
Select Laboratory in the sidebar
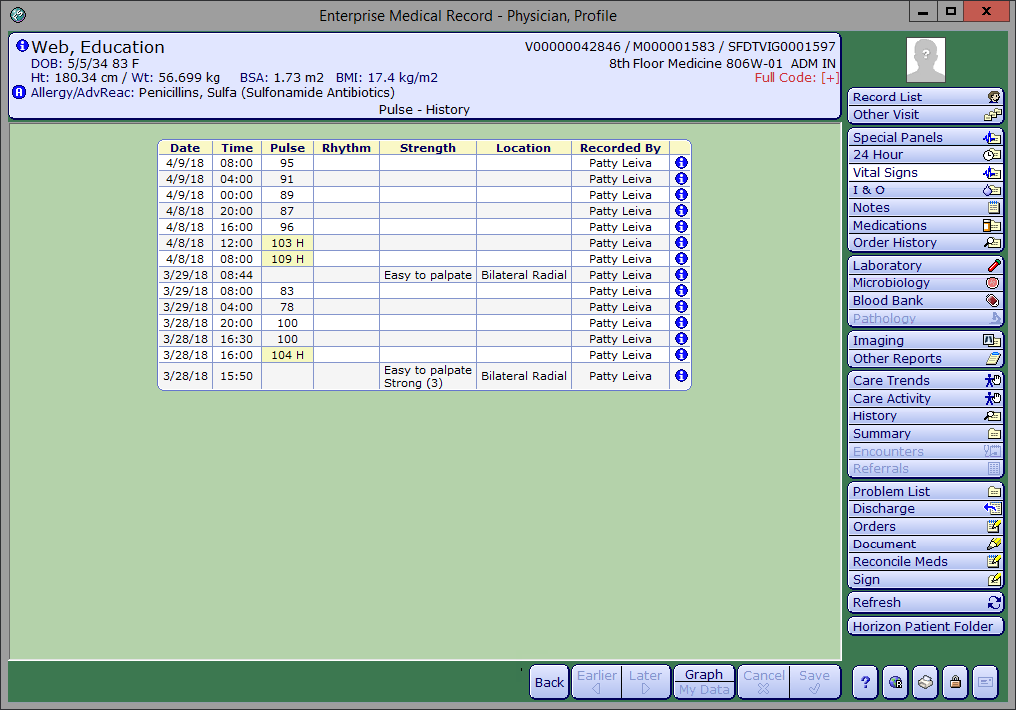(x=925, y=264)
